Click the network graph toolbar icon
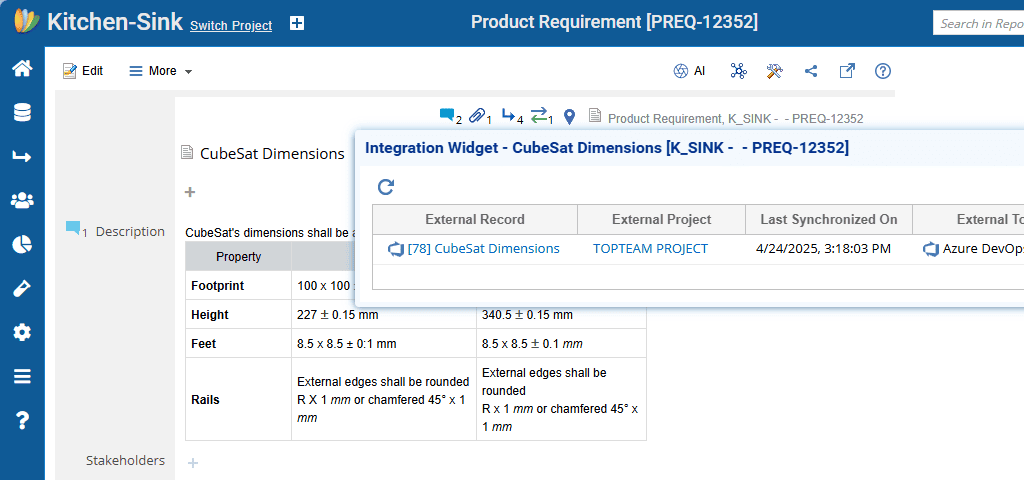Viewport: 1024px width, 480px height. click(738, 71)
